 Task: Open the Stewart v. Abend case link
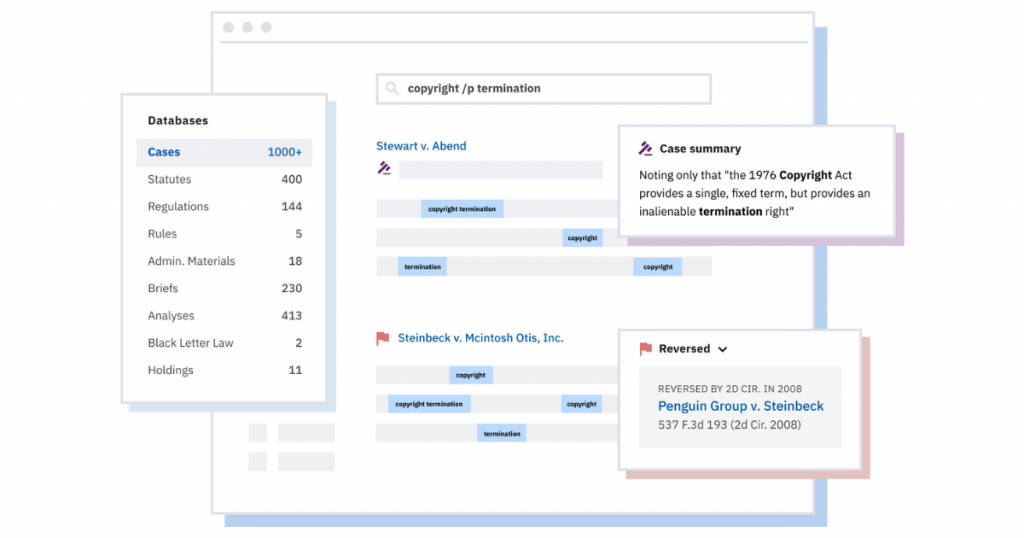[421, 146]
